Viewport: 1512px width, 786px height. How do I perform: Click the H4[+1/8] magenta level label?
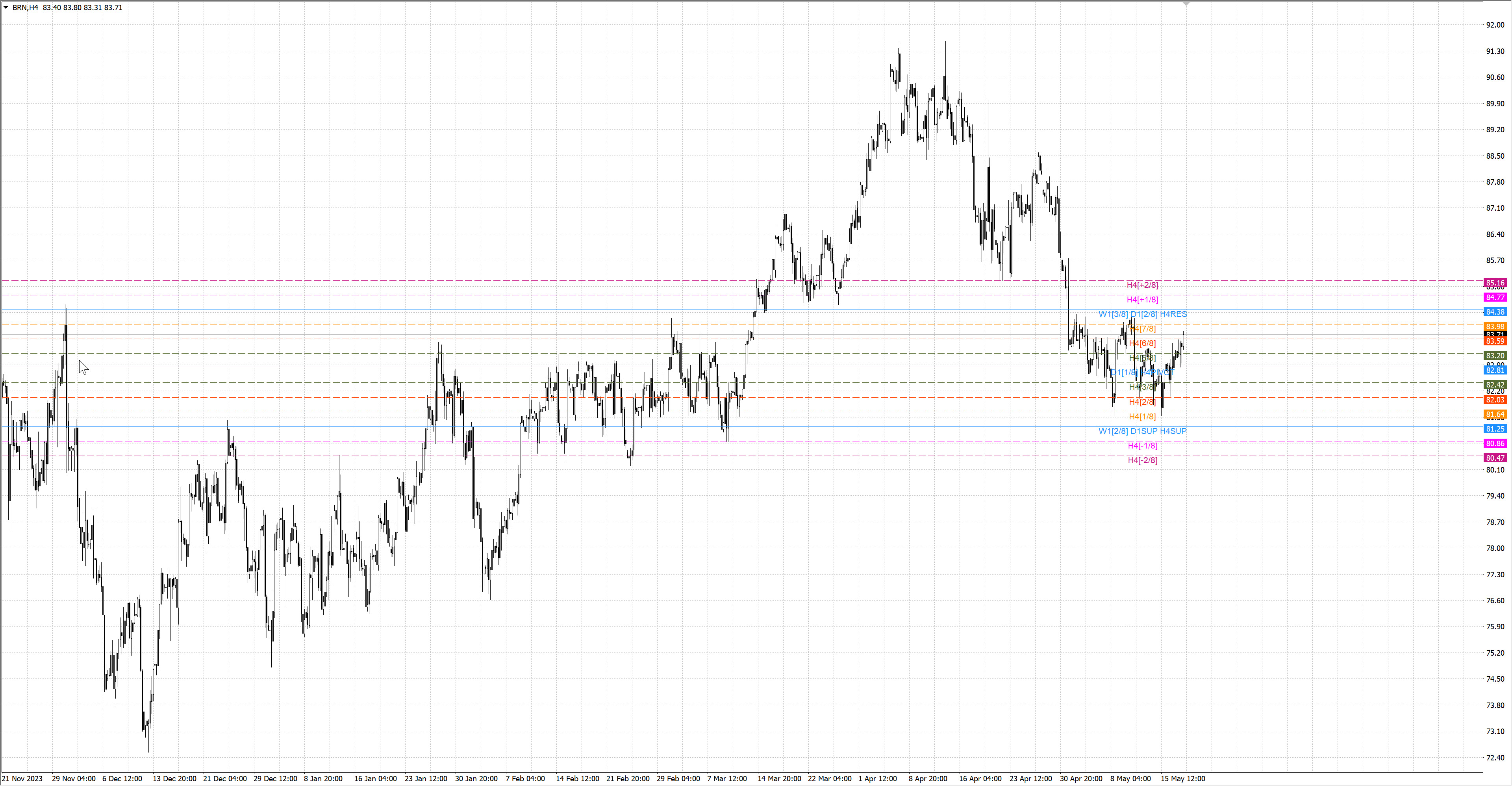click(1142, 300)
